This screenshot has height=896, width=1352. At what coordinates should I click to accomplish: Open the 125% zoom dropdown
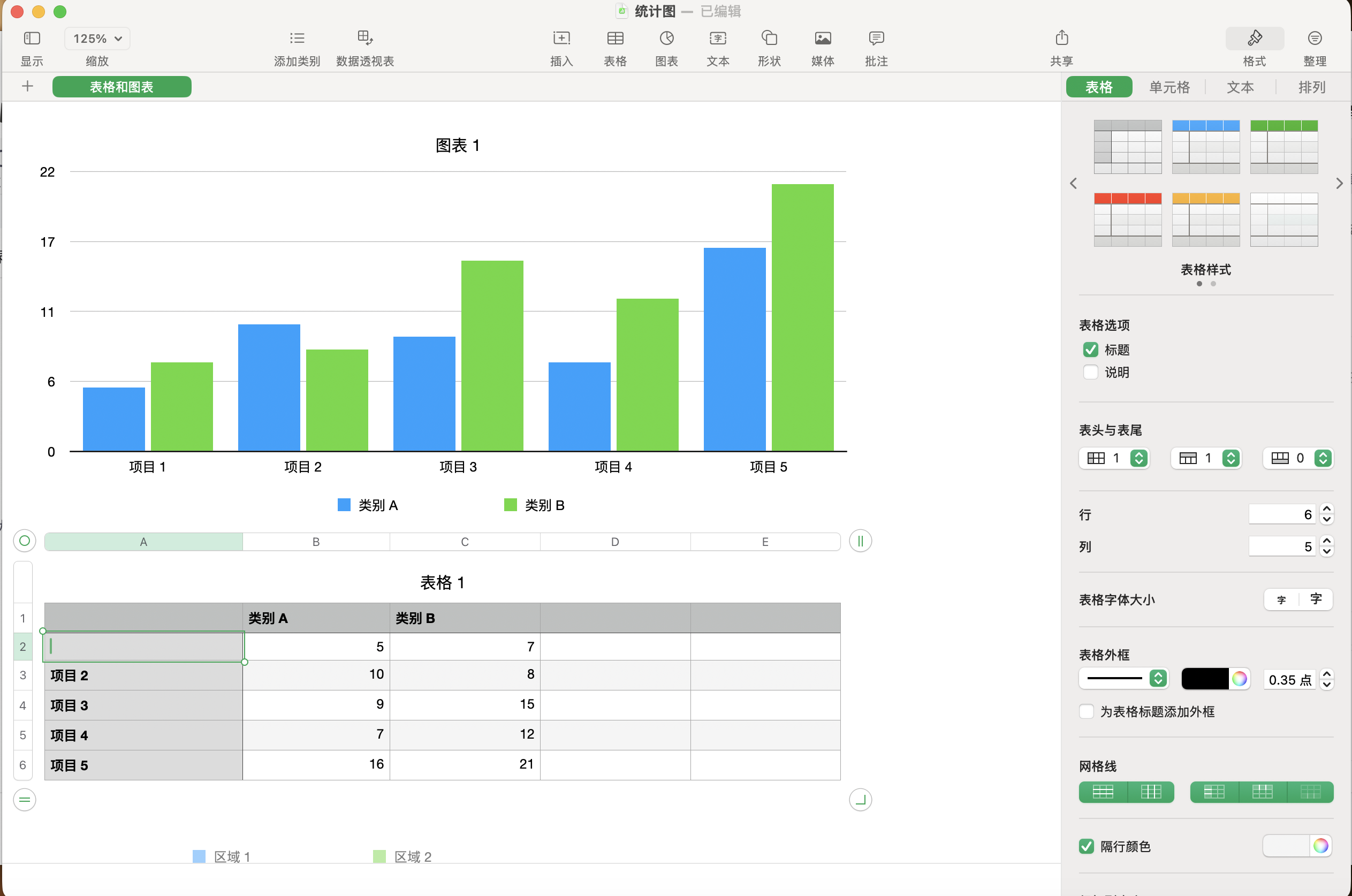pyautogui.click(x=97, y=39)
